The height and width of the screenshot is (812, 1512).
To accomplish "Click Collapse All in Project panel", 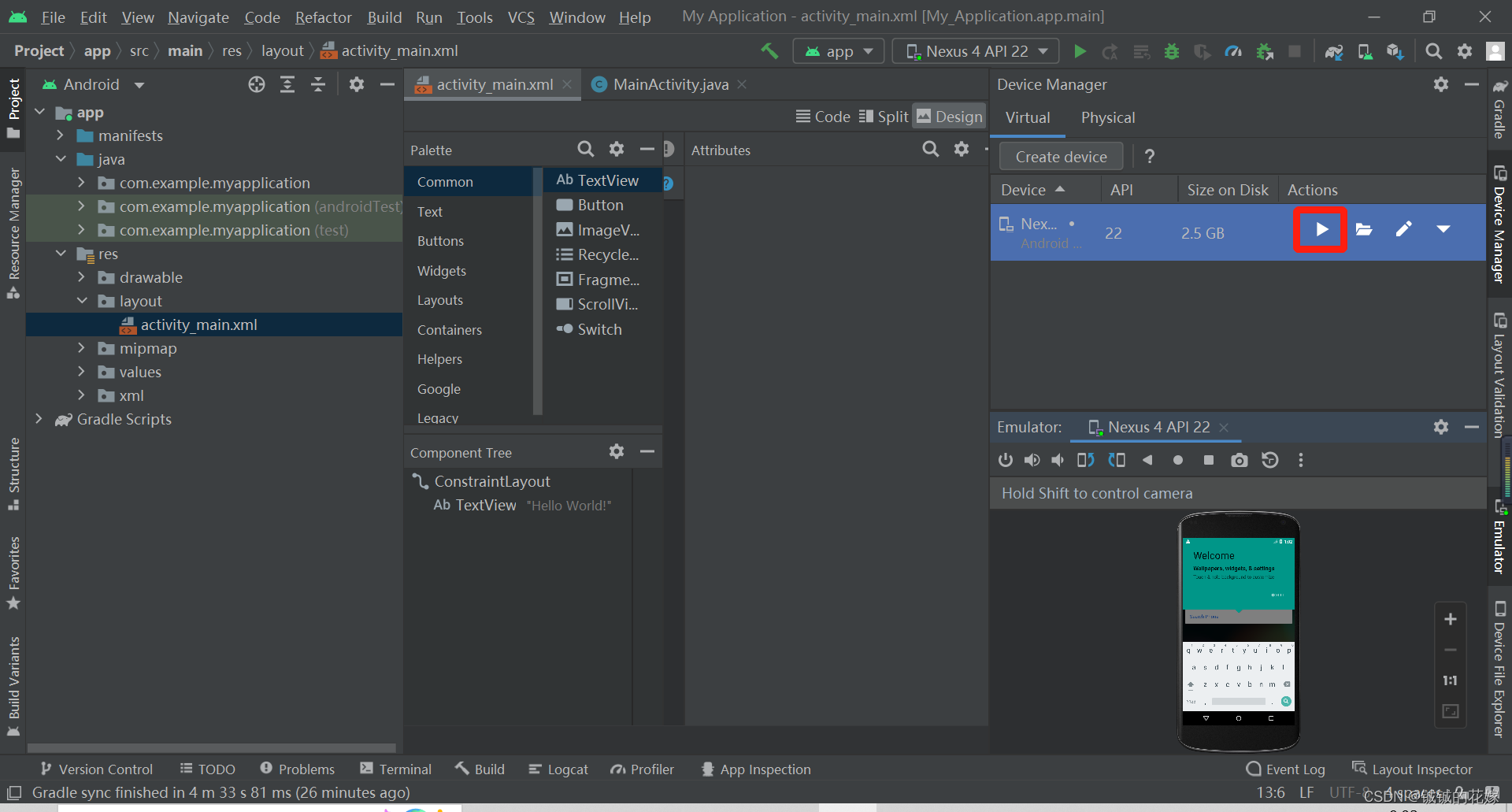I will [318, 84].
